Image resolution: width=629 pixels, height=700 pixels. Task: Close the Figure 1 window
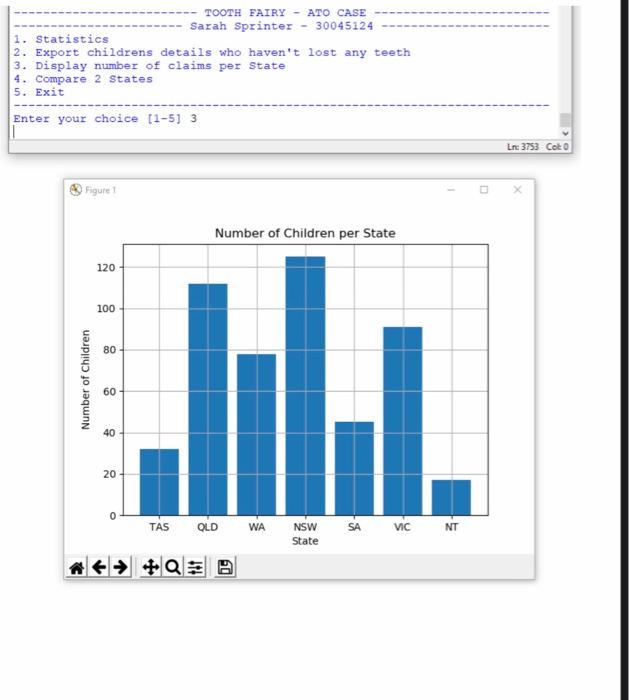coord(517,190)
